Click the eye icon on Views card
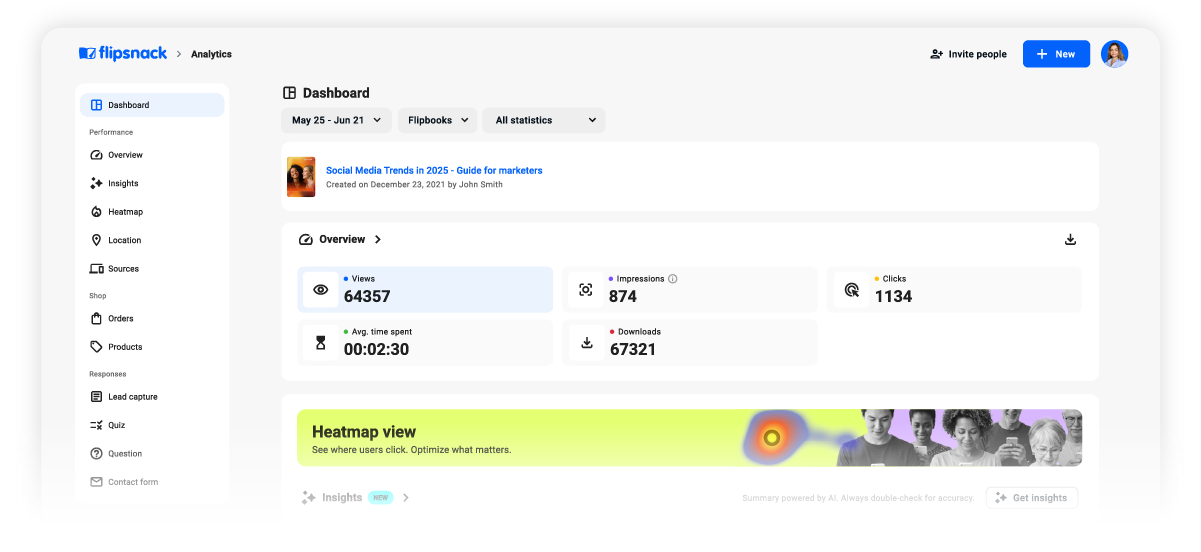Screen dimensions: 1201x552 point(321,290)
